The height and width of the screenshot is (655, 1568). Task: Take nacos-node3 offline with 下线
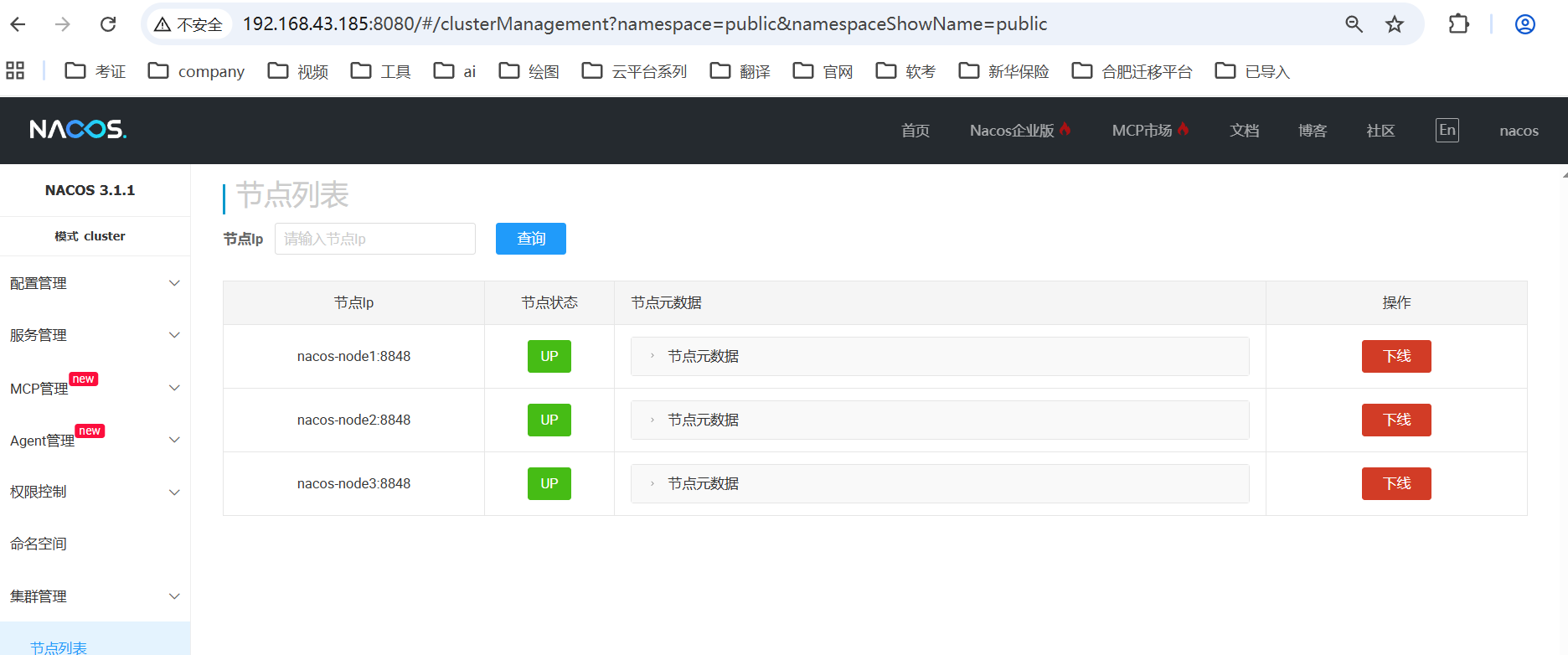1396,483
